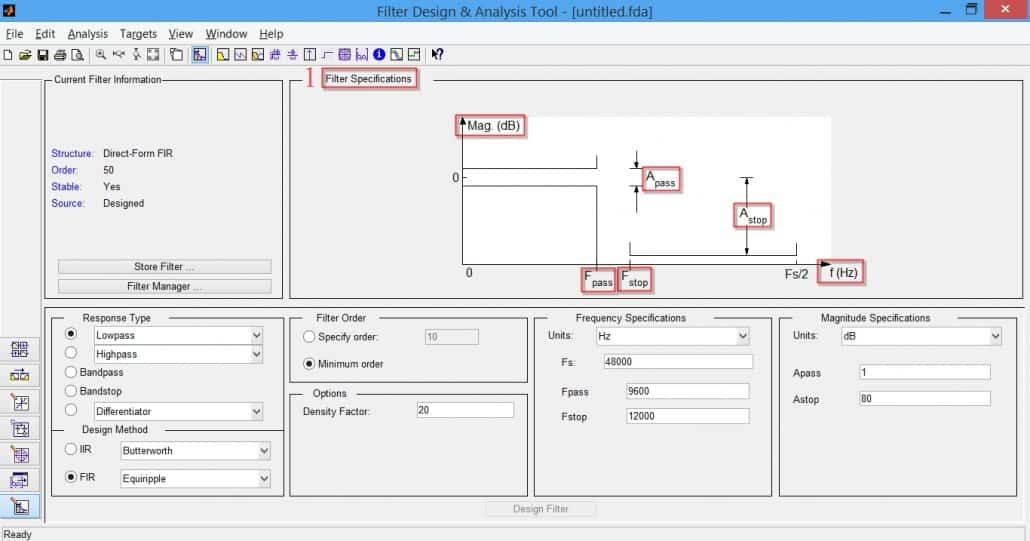Open the Analysis menu
This screenshot has width=1030, height=541.
point(87,34)
